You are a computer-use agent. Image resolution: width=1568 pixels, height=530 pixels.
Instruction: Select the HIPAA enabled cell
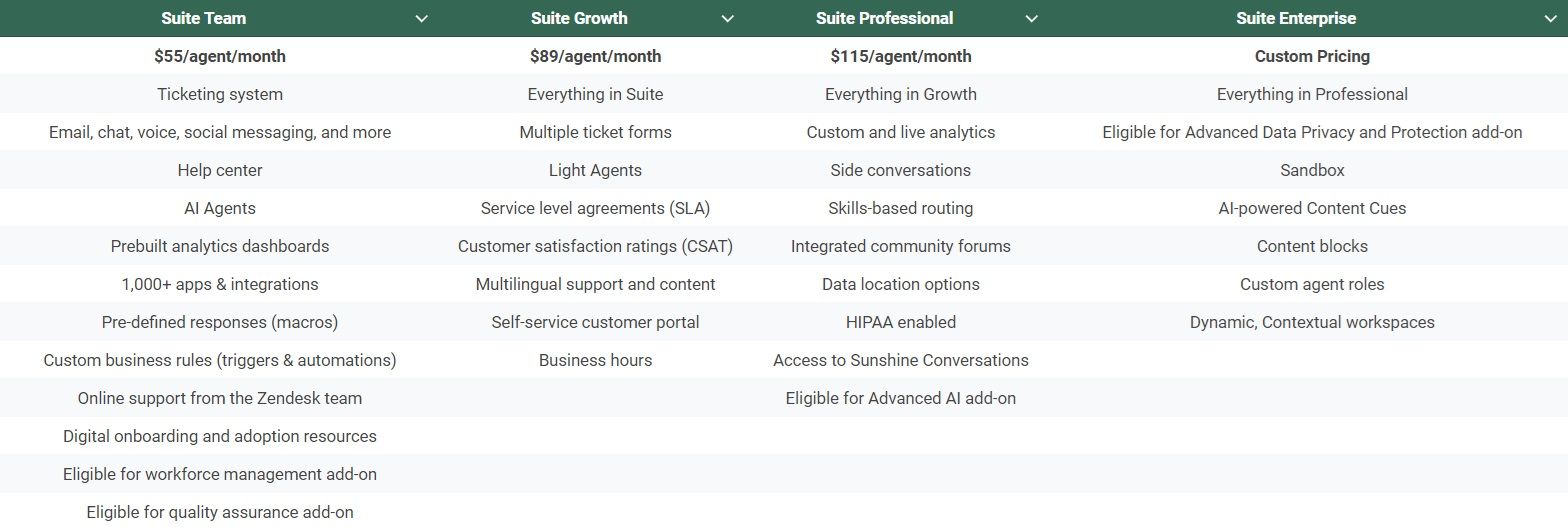[x=900, y=322]
